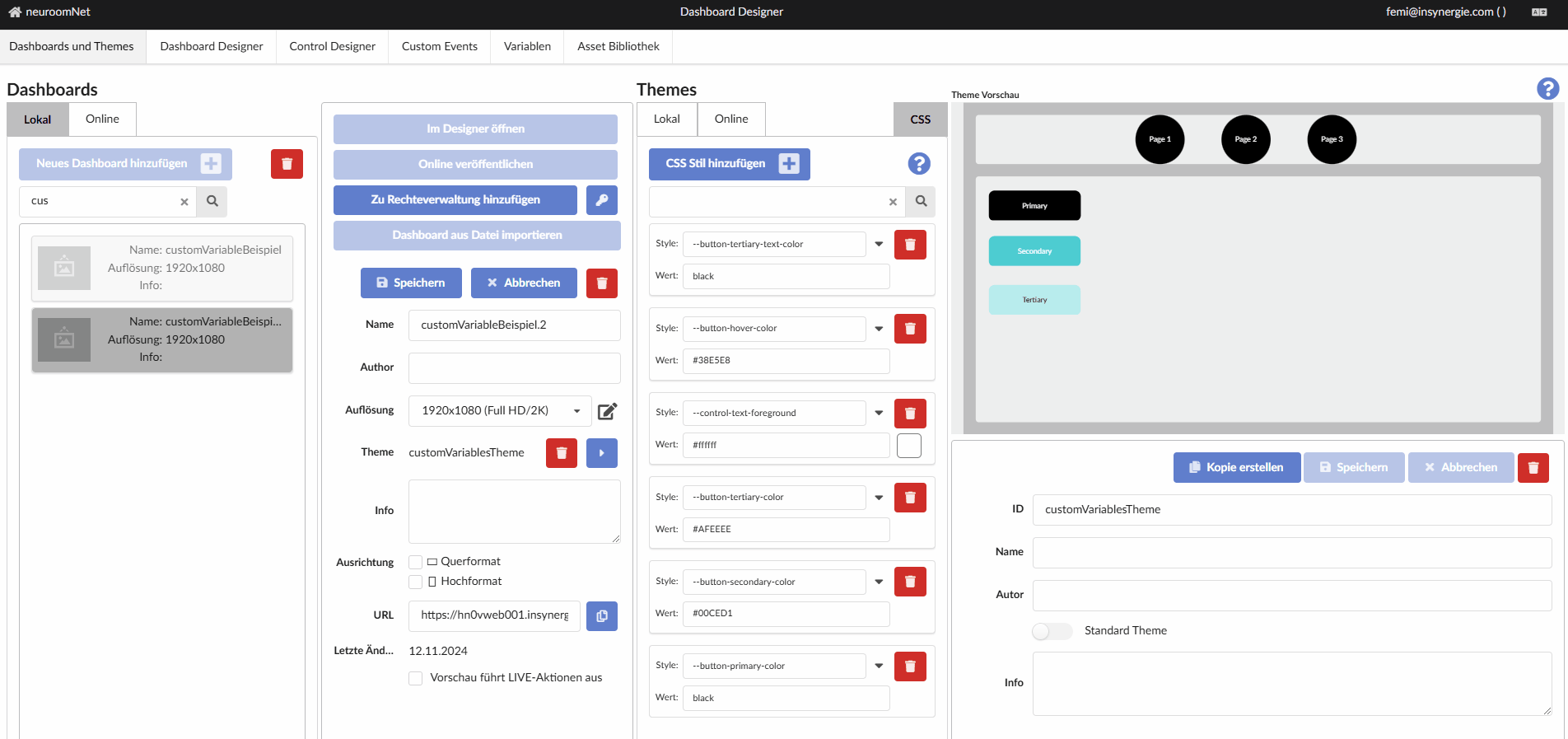Switch to the Control Designer tab
This screenshot has height=739, width=1568.
click(x=332, y=47)
